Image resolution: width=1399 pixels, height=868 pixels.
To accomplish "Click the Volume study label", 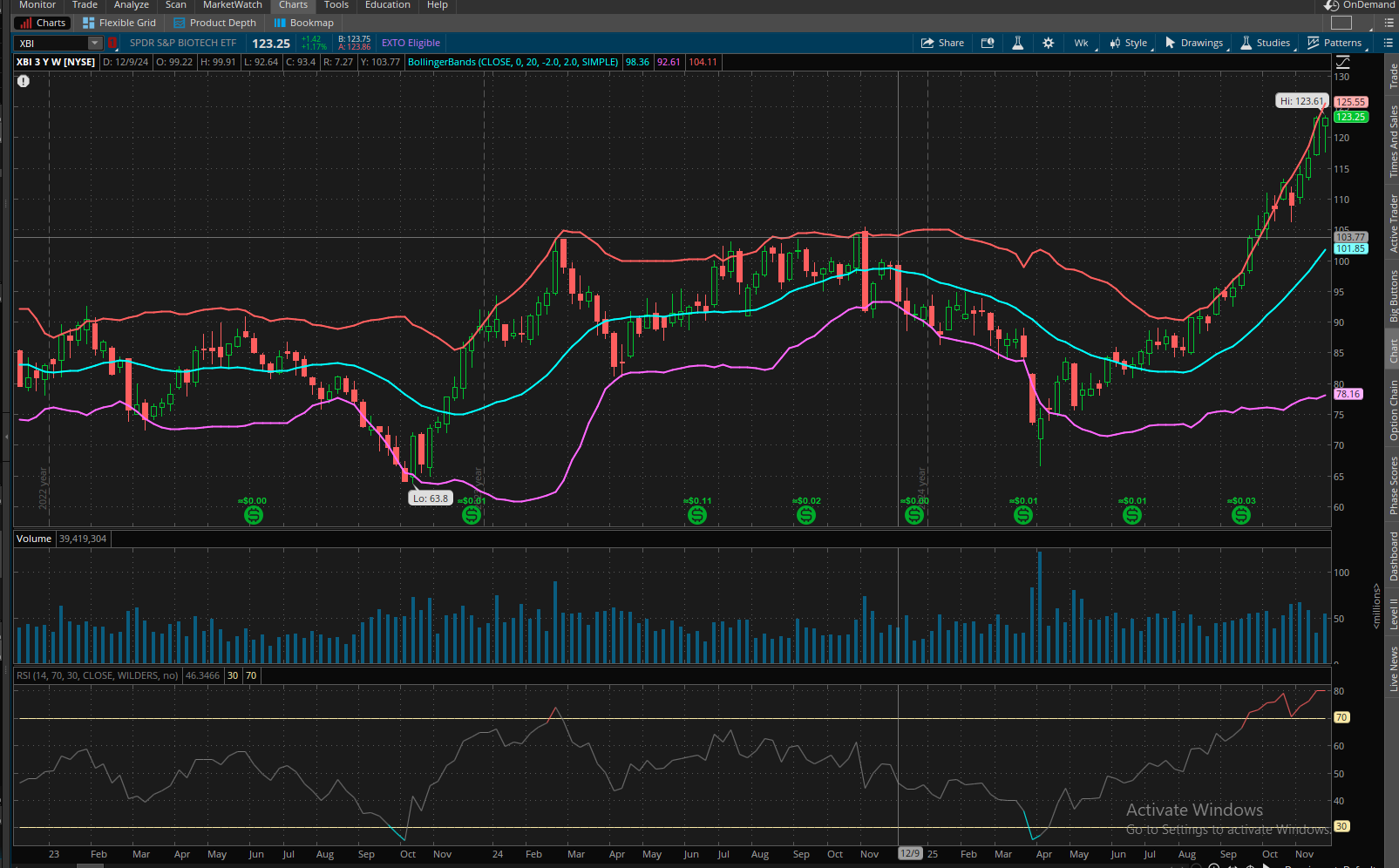I will [x=34, y=539].
